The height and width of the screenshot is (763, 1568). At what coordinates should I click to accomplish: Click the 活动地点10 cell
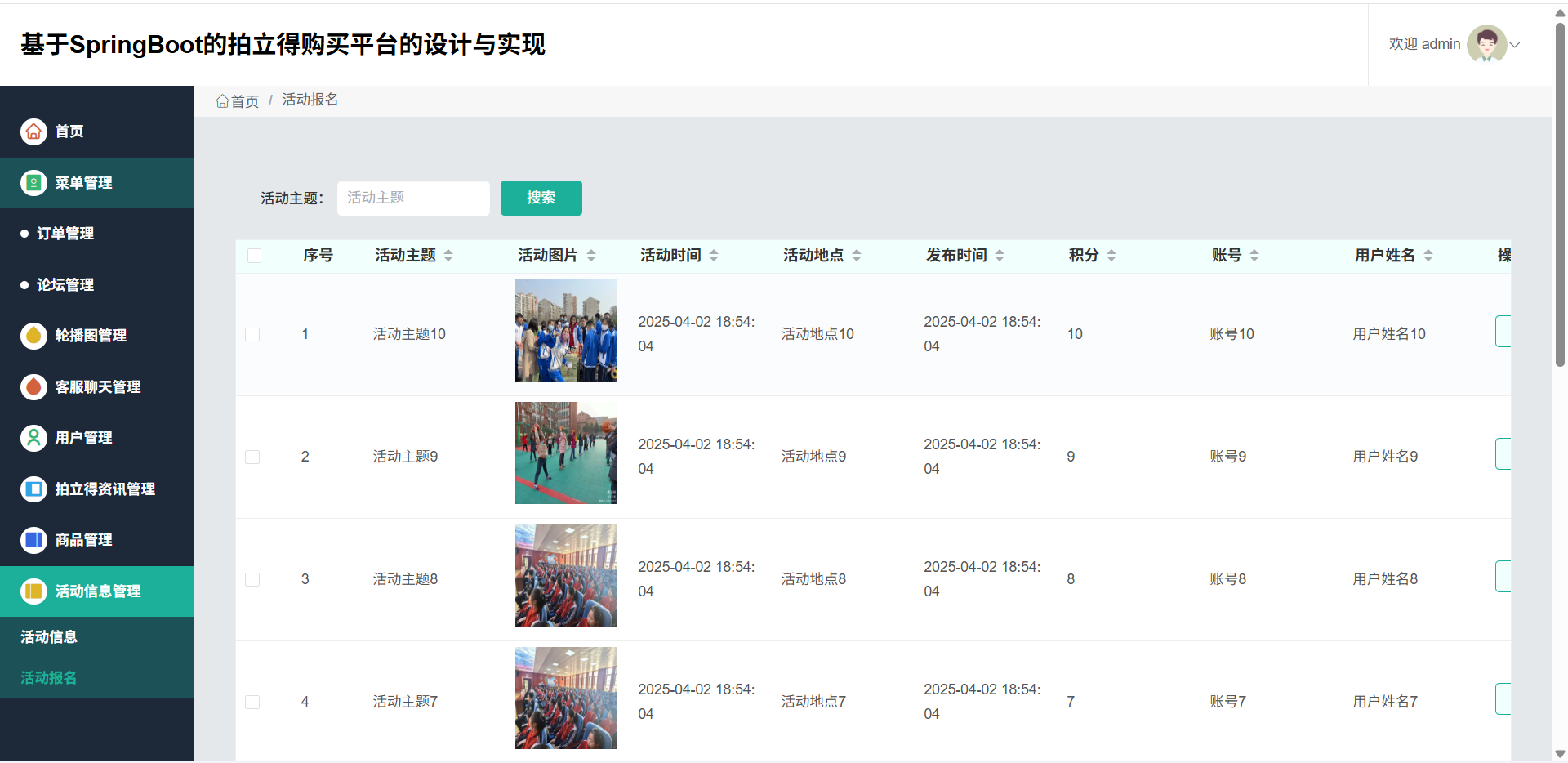click(817, 334)
